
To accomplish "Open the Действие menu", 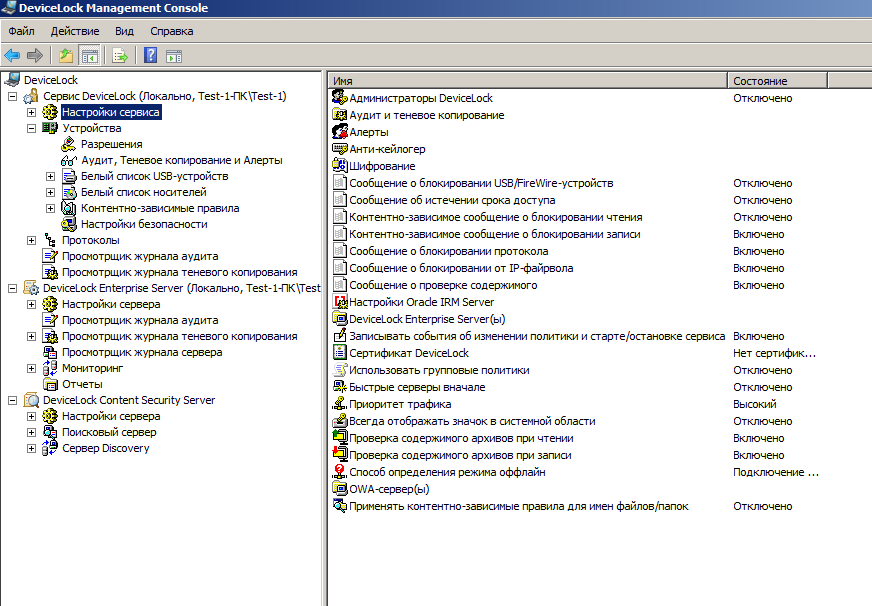I will coord(75,31).
